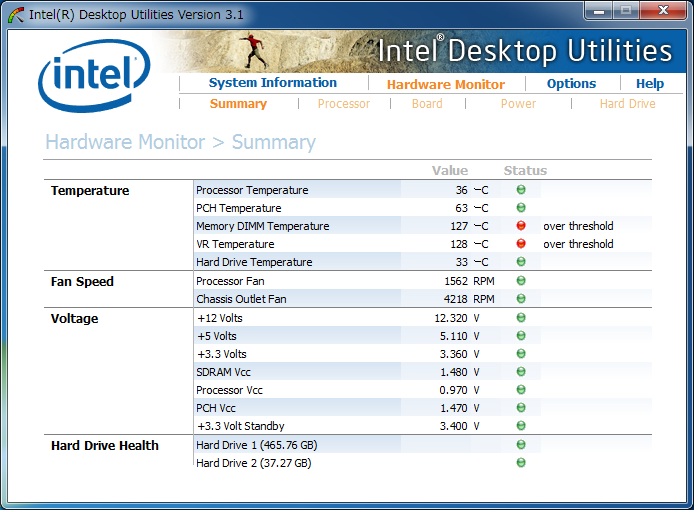Switch to the Hard Drive sub-tab
This screenshot has height=512, width=698.
pos(627,104)
